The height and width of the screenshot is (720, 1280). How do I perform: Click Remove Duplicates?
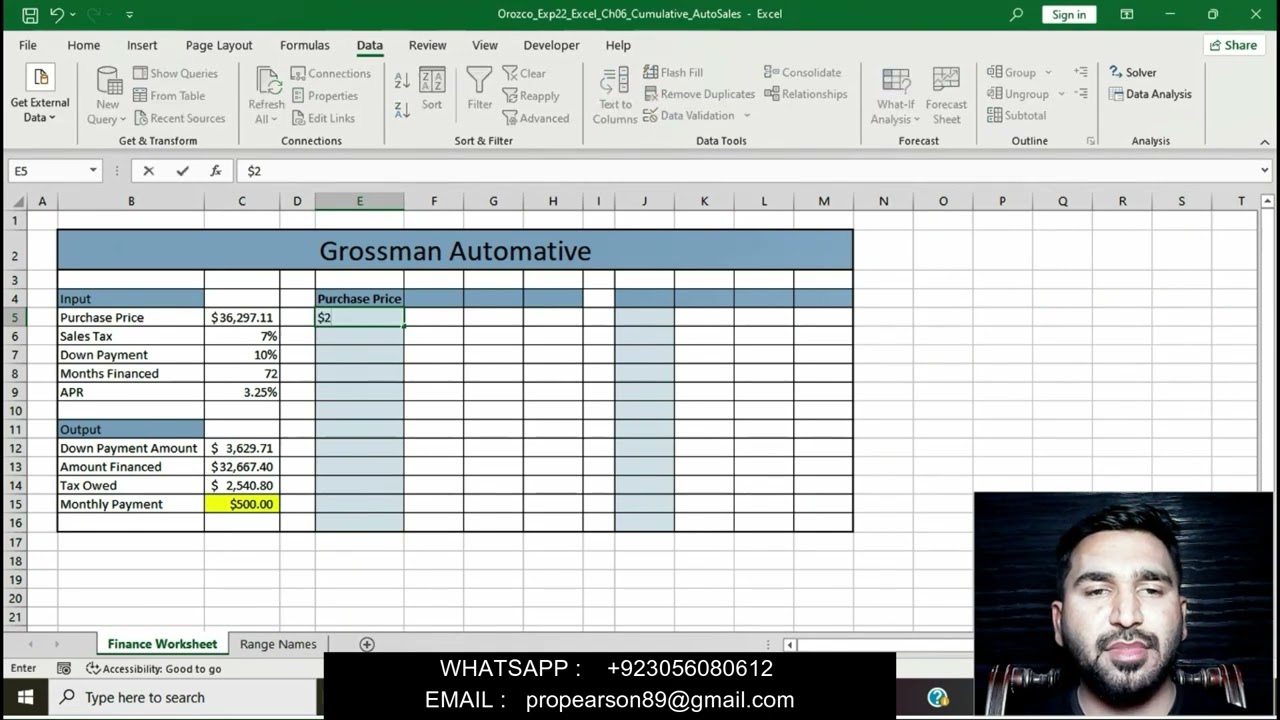[x=699, y=94]
